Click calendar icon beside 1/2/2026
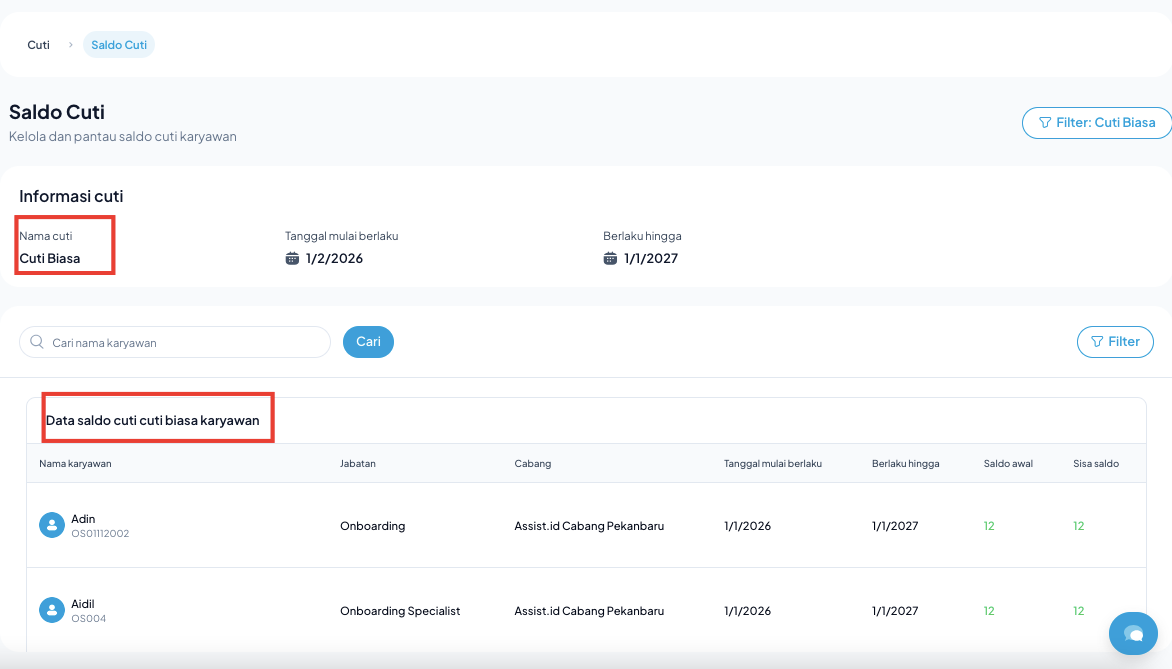 coord(292,258)
